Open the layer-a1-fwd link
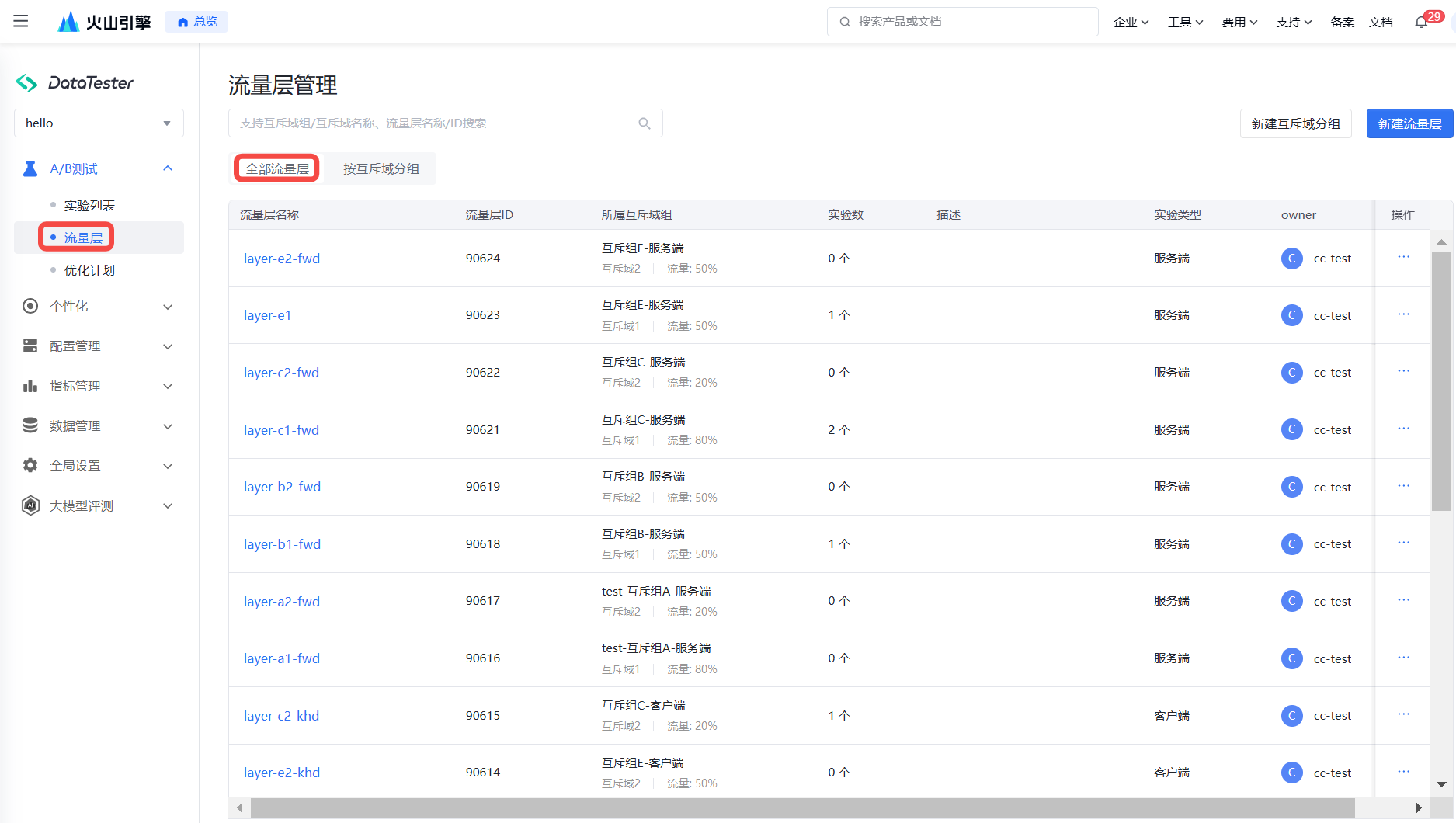Image resolution: width=1456 pixels, height=823 pixels. pos(282,658)
